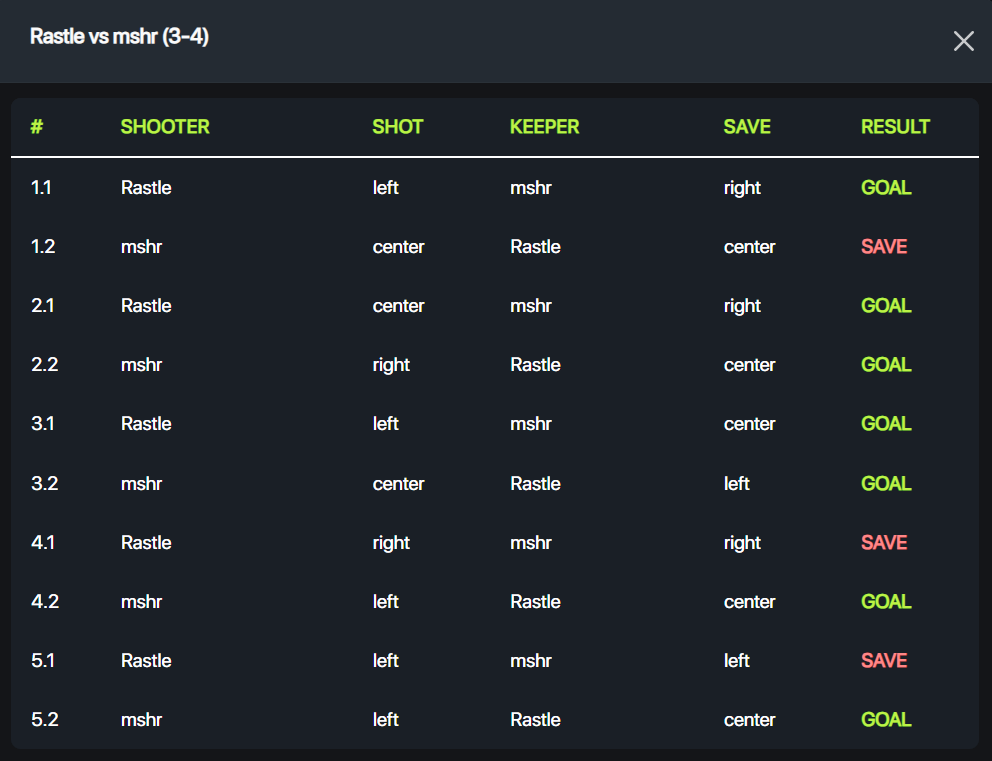Select the KEEPER column header
The width and height of the screenshot is (992, 761).
(x=544, y=127)
